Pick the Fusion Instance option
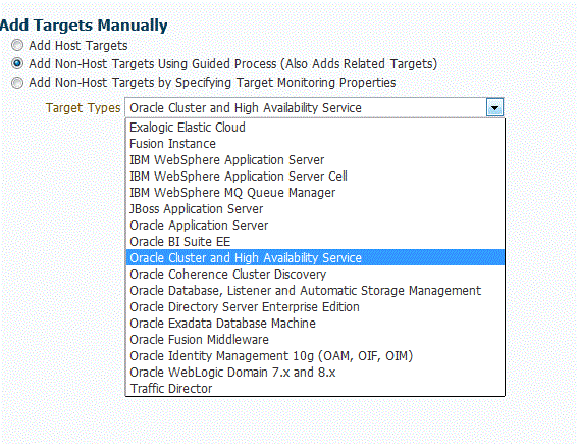The height and width of the screenshot is (444, 578). (x=315, y=144)
